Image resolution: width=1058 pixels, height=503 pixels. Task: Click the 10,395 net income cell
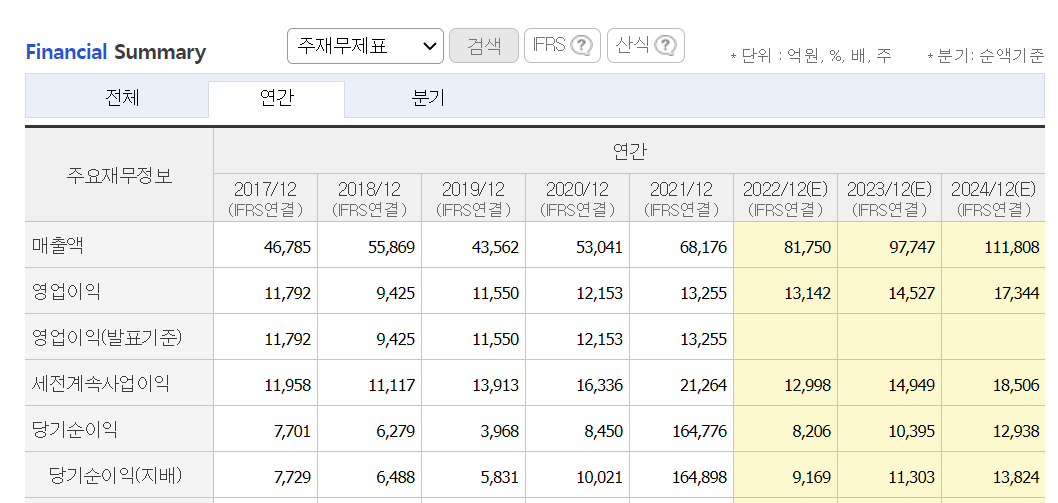tap(889, 429)
